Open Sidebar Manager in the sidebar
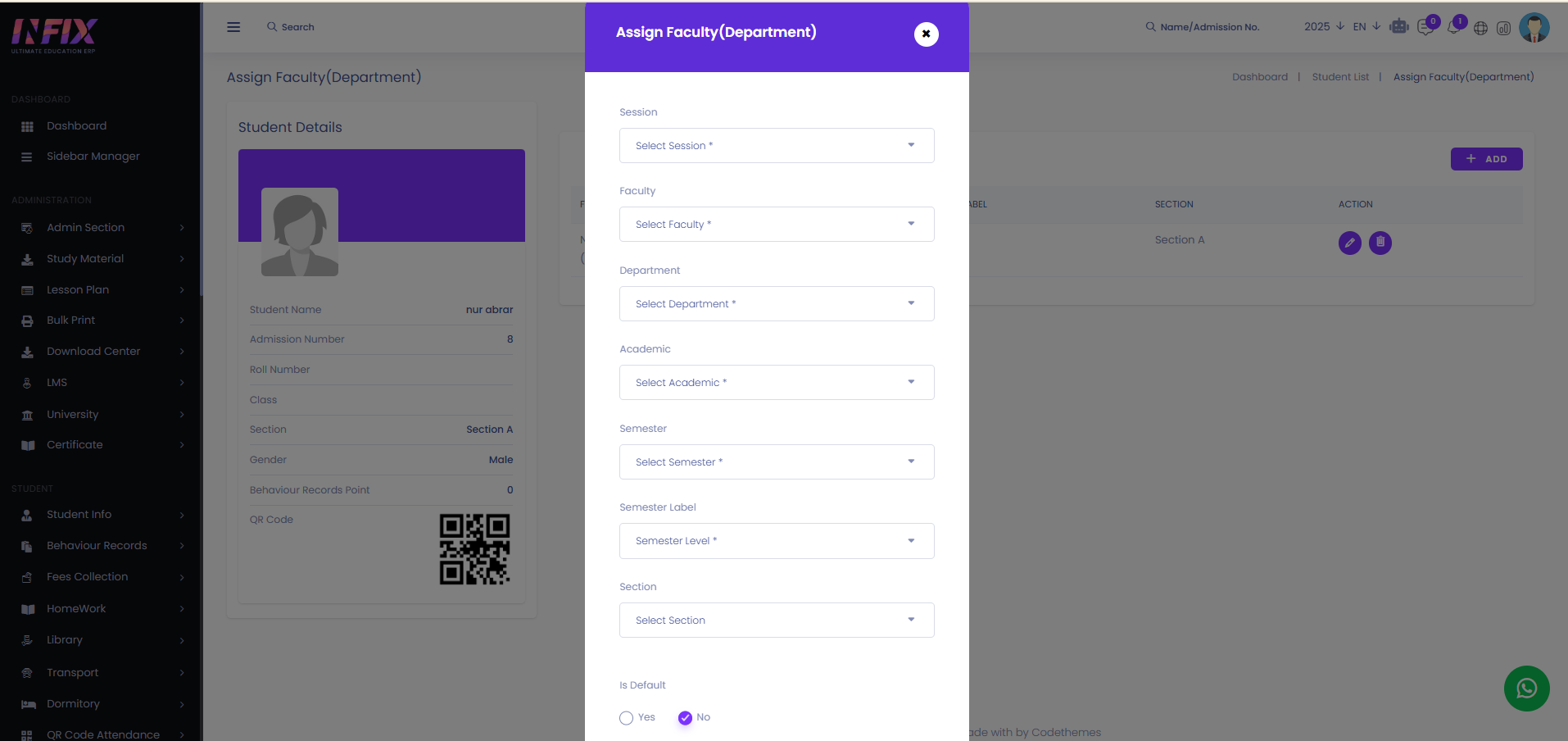1568x741 pixels. 93,156
